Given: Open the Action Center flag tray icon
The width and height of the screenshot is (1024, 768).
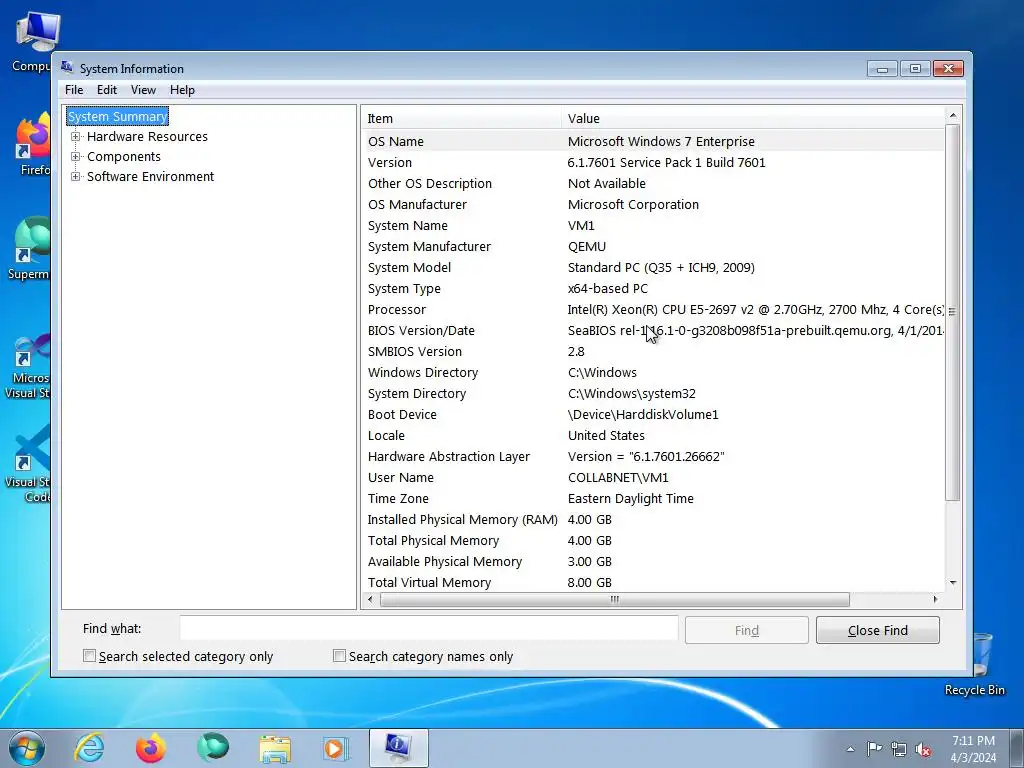Looking at the screenshot, I should pos(874,748).
